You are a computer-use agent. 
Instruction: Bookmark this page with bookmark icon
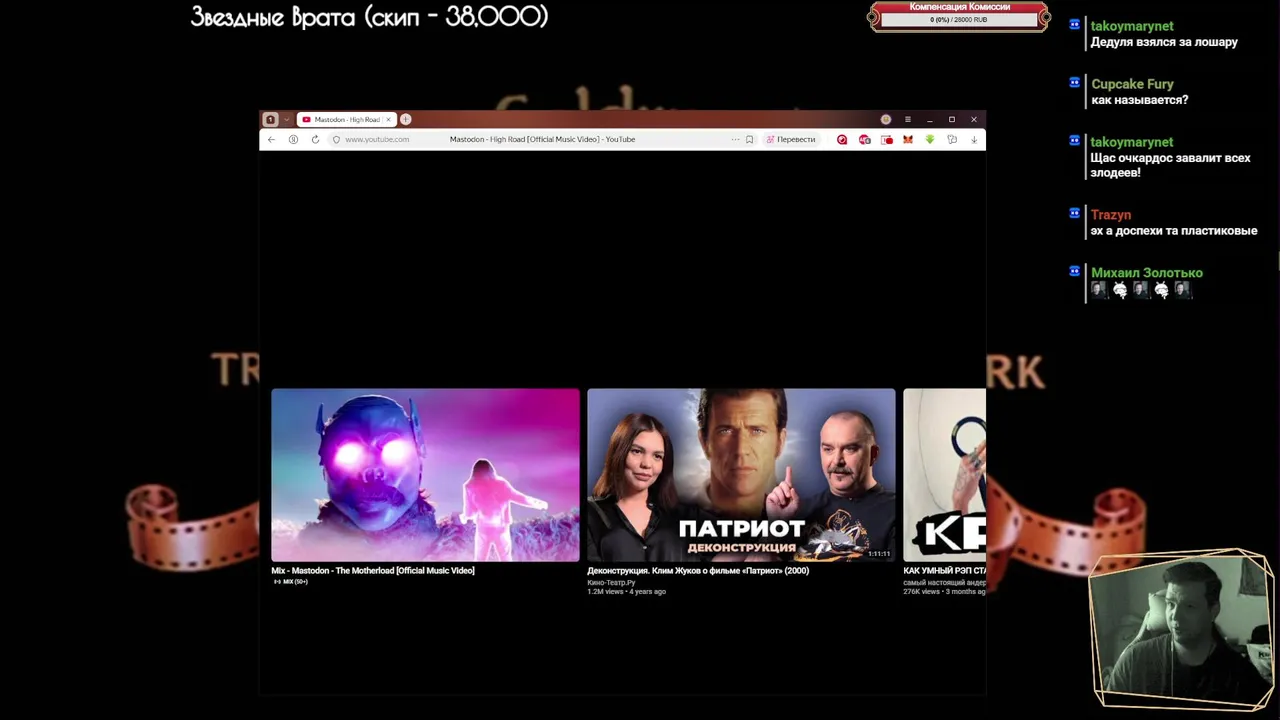coord(749,139)
